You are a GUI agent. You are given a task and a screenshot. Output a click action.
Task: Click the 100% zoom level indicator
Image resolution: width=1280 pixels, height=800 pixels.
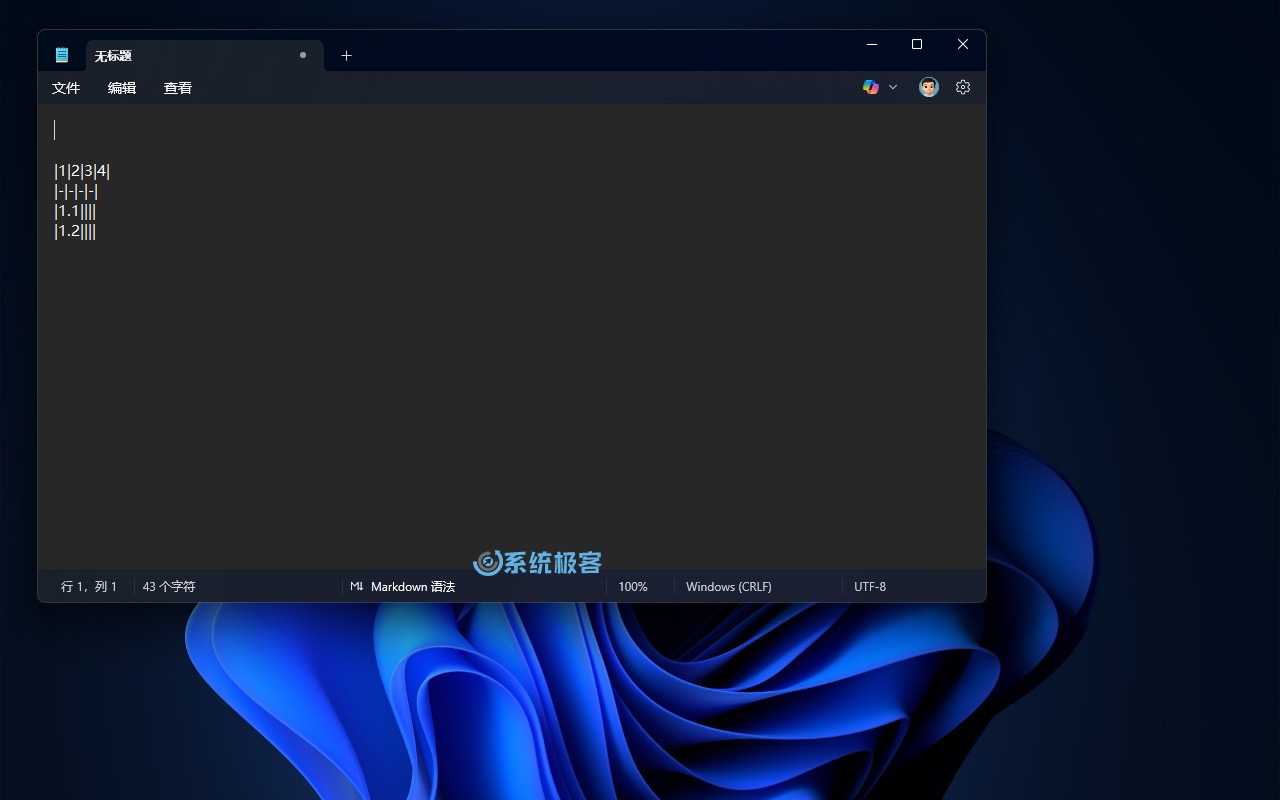click(633, 587)
